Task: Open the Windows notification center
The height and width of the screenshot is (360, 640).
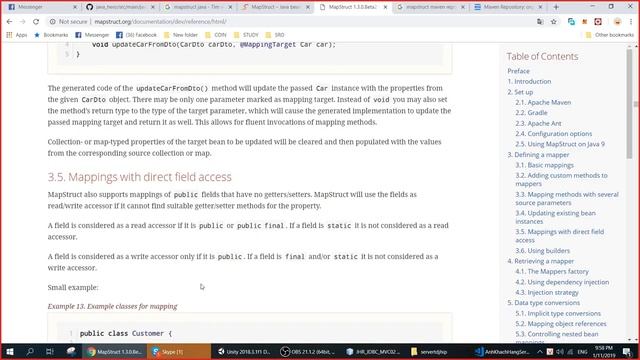Action: click(x=627, y=351)
